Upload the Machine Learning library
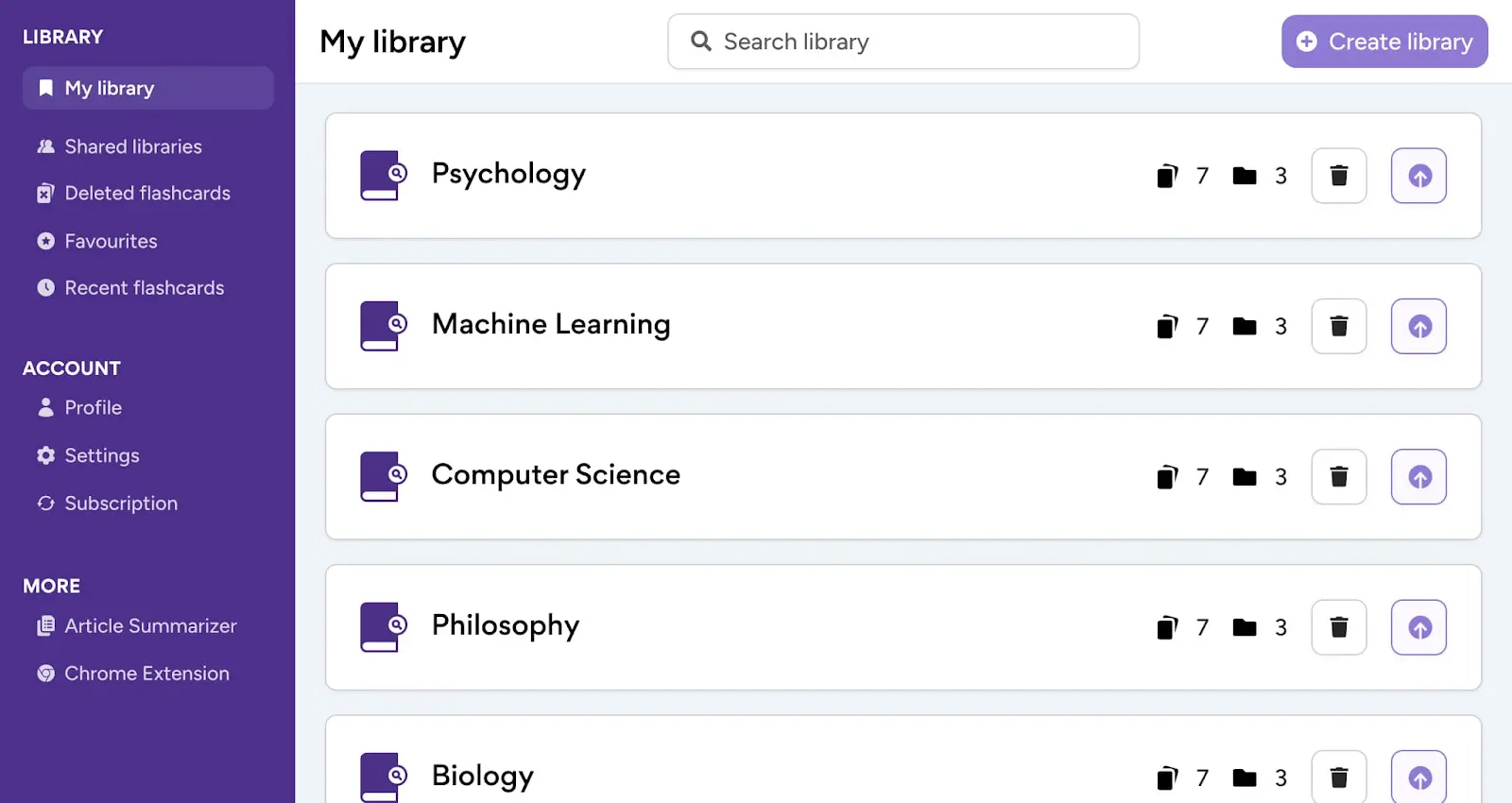Image resolution: width=1512 pixels, height=803 pixels. [1418, 326]
